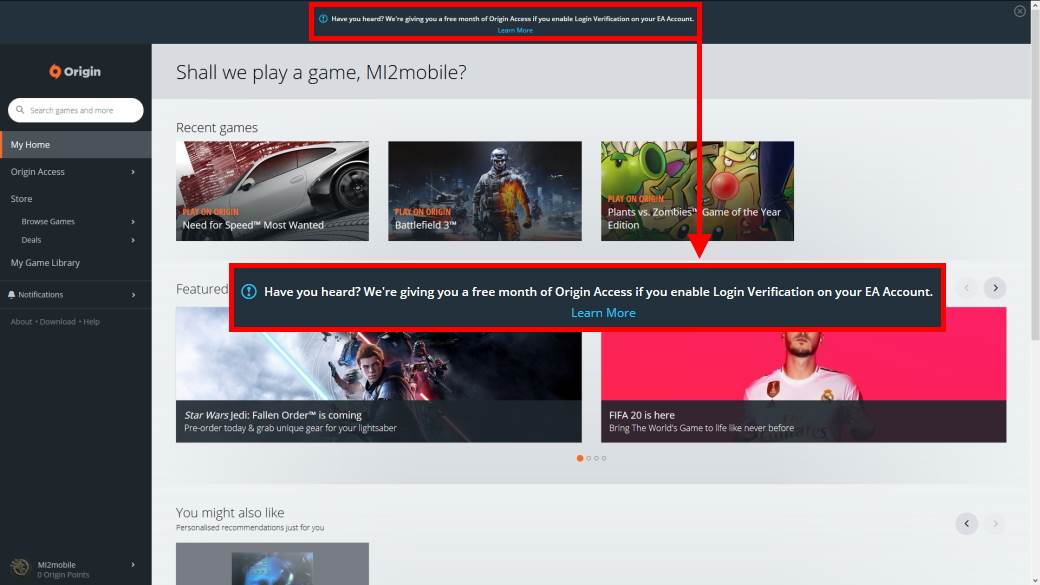Expand the Deals chevron in the sidebar
This screenshot has height=585, width=1040.
133,240
